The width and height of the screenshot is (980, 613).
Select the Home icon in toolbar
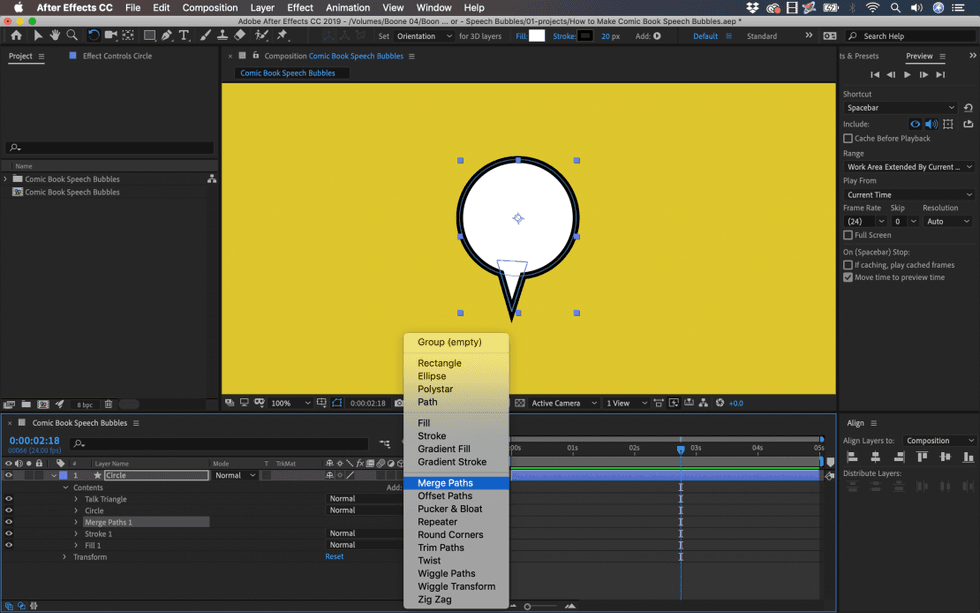pos(16,36)
